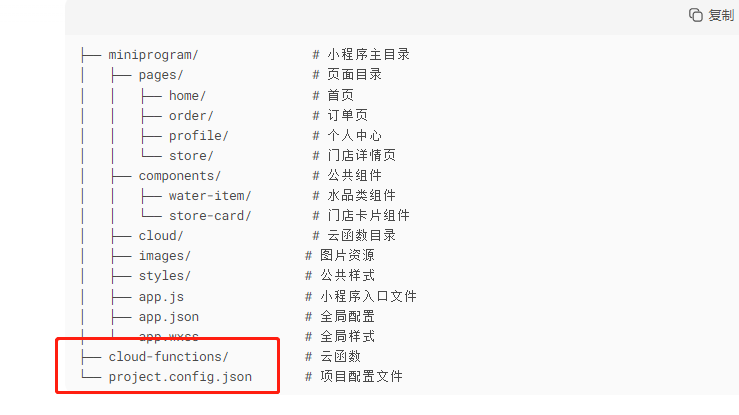Select the miniprogram/ folder line
Image resolution: width=739 pixels, height=415 pixels.
(x=153, y=55)
